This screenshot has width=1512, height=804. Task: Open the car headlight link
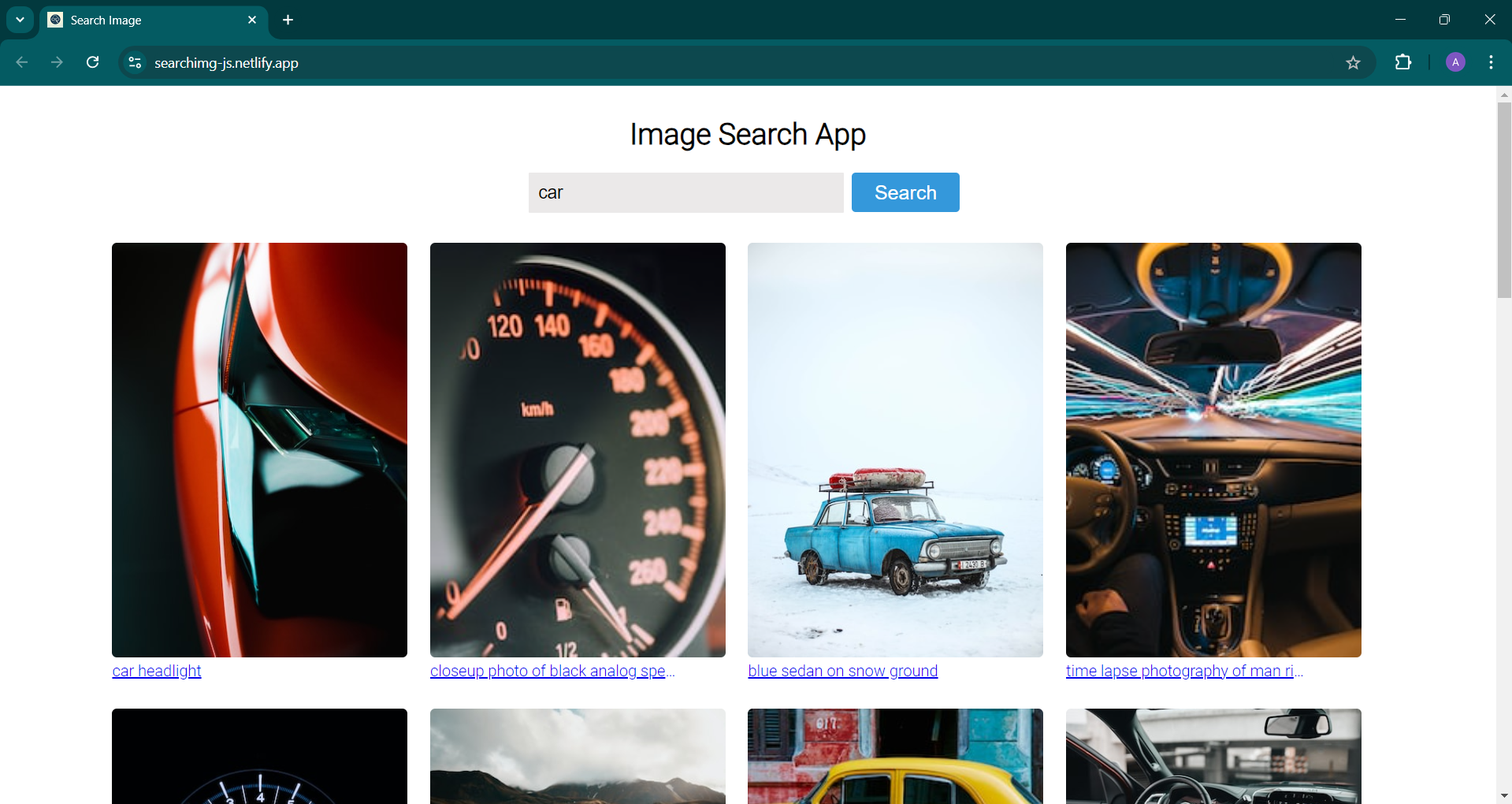(157, 671)
